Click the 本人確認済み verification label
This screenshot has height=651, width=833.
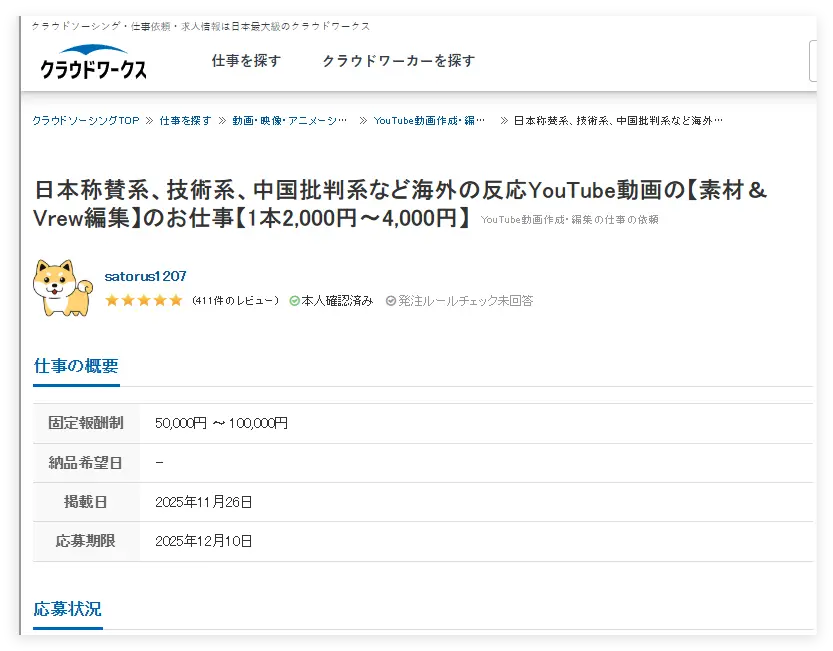[x=337, y=301]
